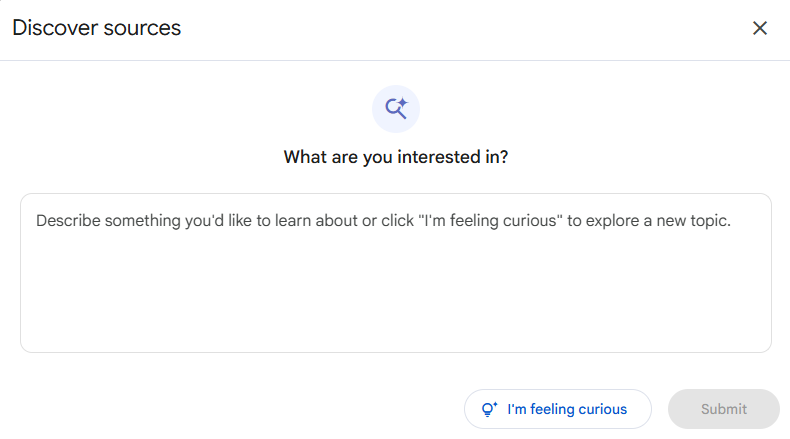Click the greyed-out Submit button
This screenshot has height=439, width=790.
coord(723,409)
